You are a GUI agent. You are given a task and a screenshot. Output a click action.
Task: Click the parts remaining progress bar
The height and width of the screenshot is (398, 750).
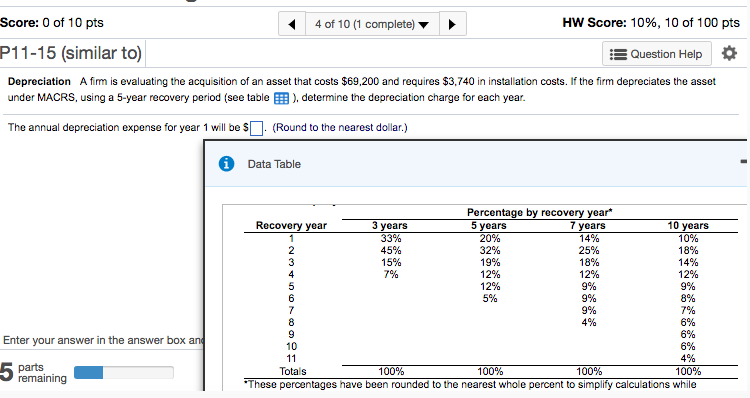tap(124, 372)
